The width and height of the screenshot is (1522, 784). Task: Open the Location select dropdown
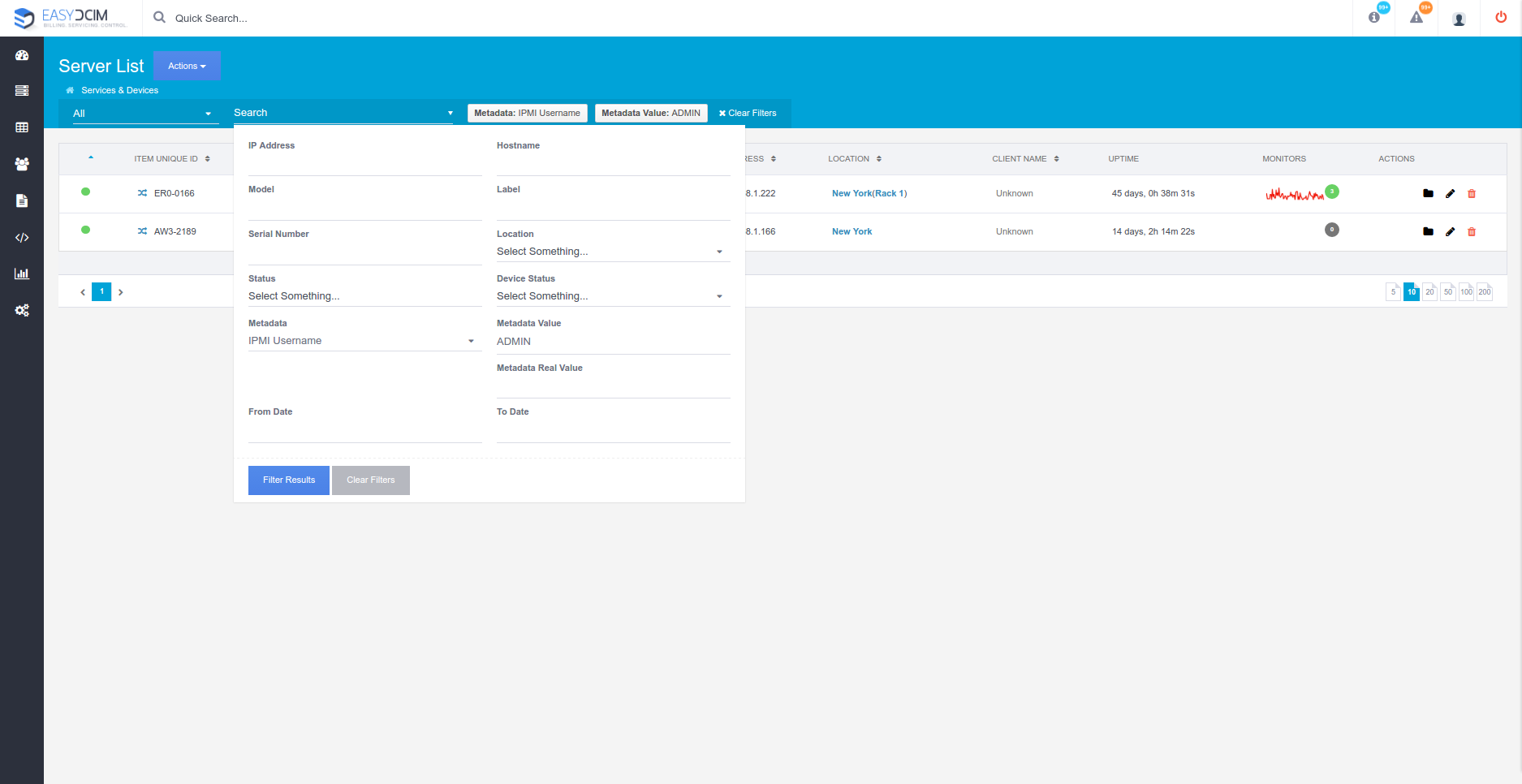(612, 252)
